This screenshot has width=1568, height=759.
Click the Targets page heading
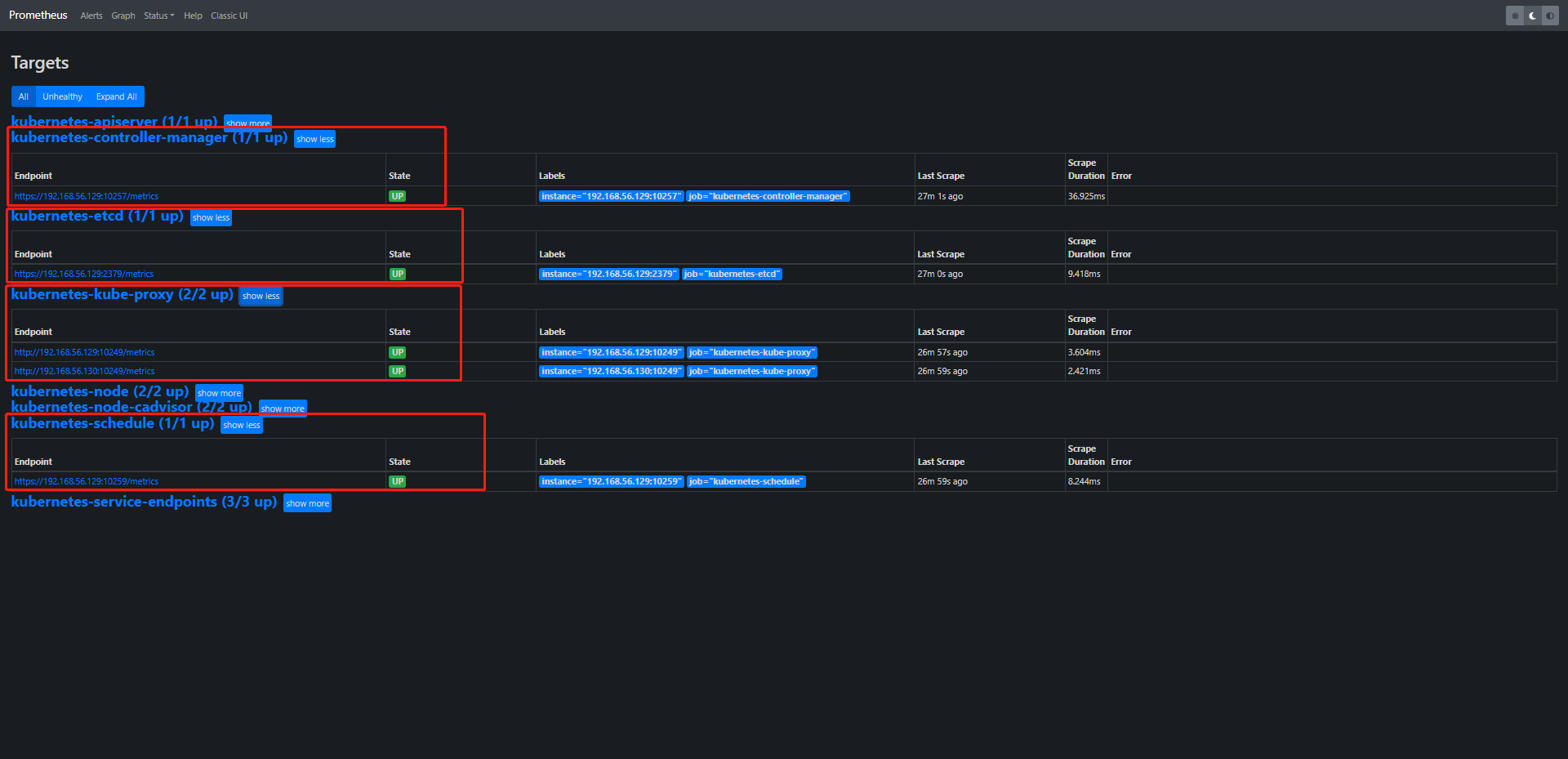[x=40, y=63]
